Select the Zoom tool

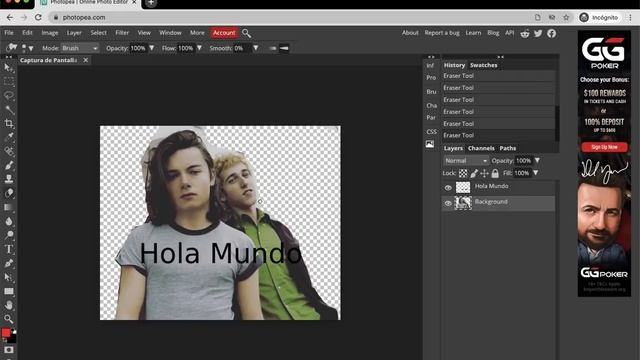pyautogui.click(x=9, y=319)
